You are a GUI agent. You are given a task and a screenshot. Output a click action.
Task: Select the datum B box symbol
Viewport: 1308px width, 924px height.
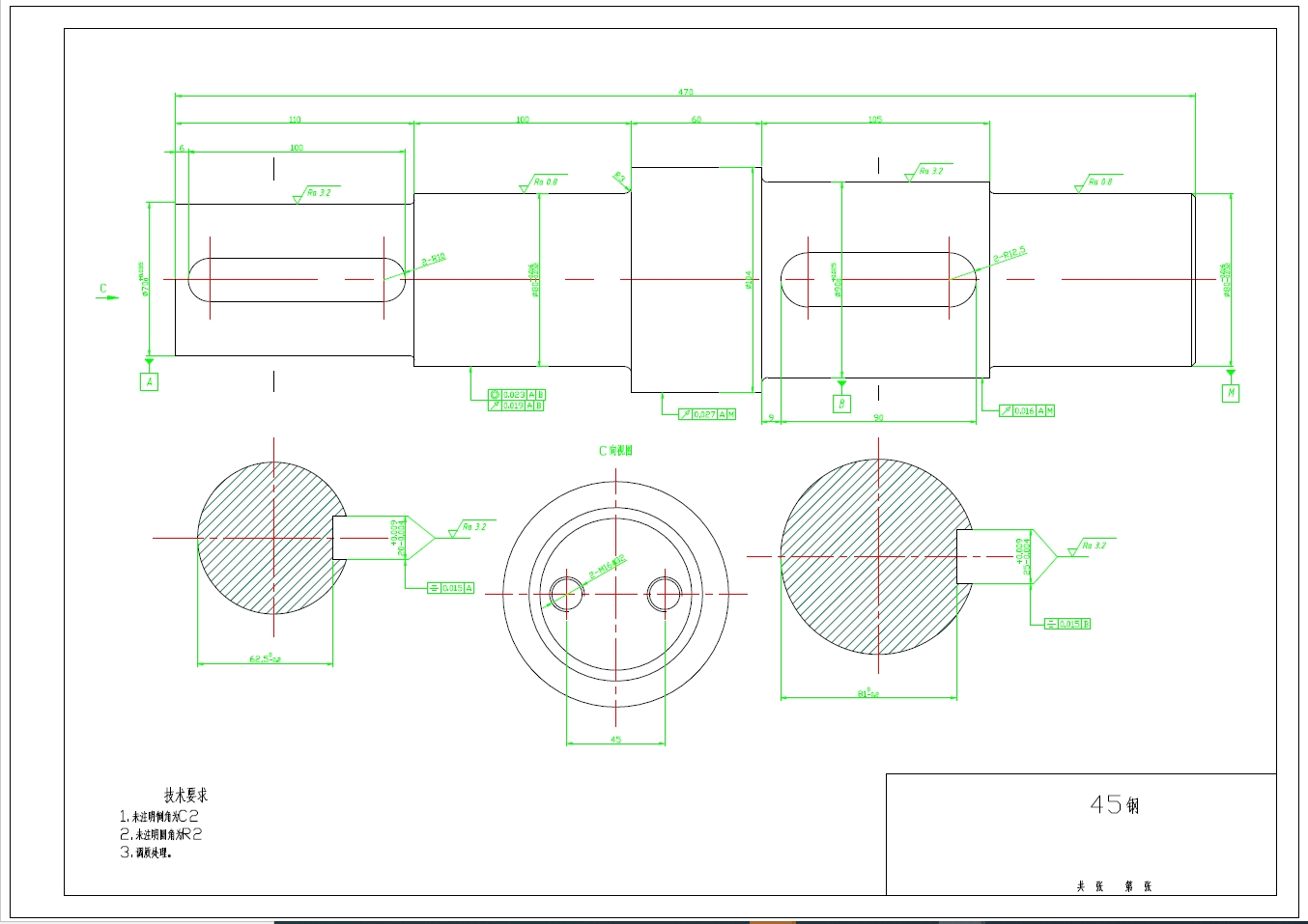pyautogui.click(x=841, y=404)
